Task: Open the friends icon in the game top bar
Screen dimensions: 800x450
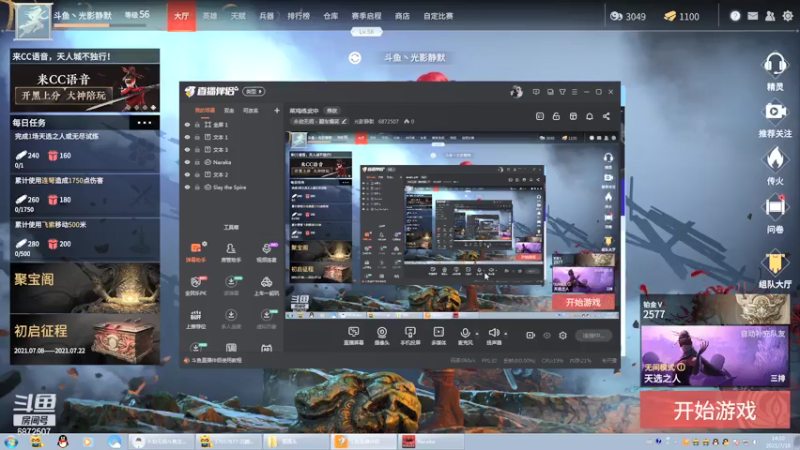Action: click(x=770, y=16)
